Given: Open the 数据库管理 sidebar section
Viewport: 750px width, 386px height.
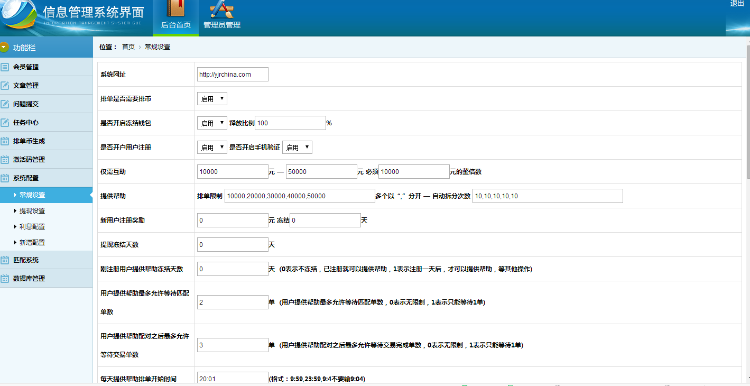Looking at the screenshot, I should pyautogui.click(x=46, y=278).
